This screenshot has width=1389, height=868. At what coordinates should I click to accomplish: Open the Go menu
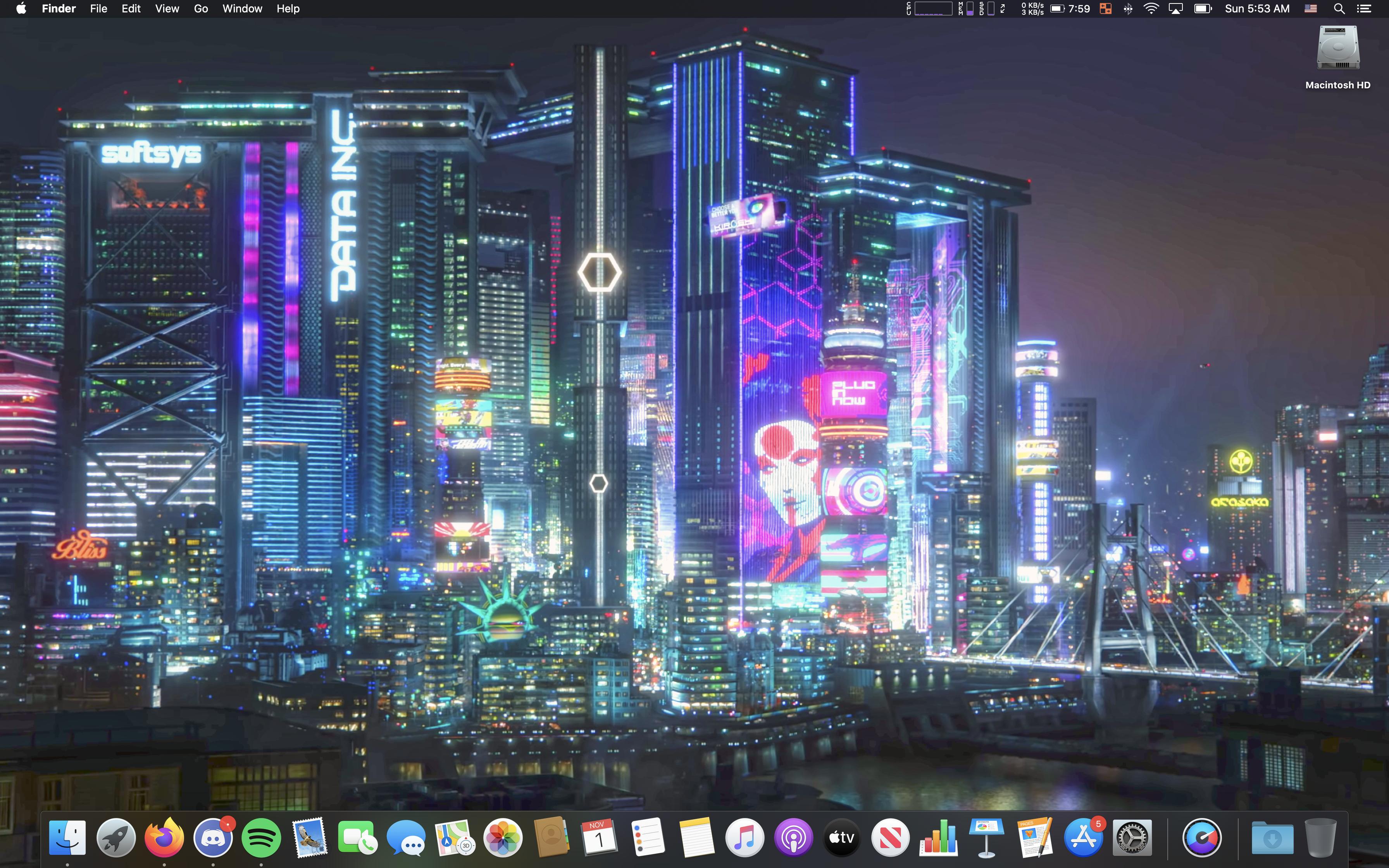point(201,9)
